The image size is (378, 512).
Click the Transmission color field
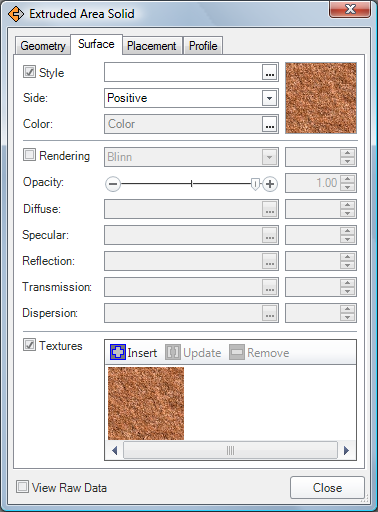tap(183, 287)
